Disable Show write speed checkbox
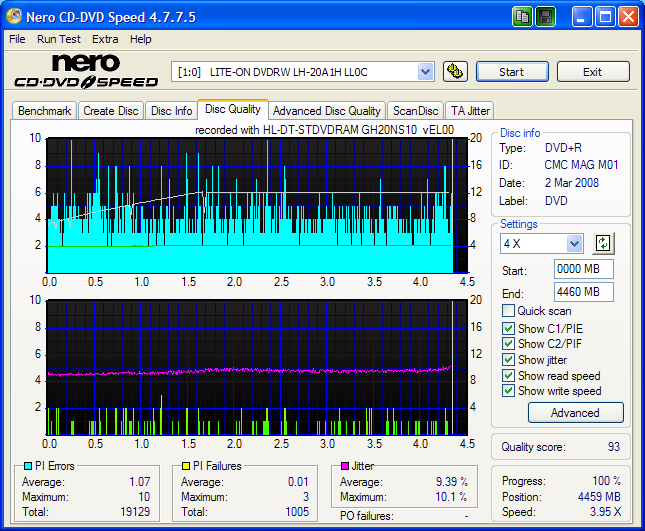This screenshot has width=645, height=531. (x=509, y=392)
